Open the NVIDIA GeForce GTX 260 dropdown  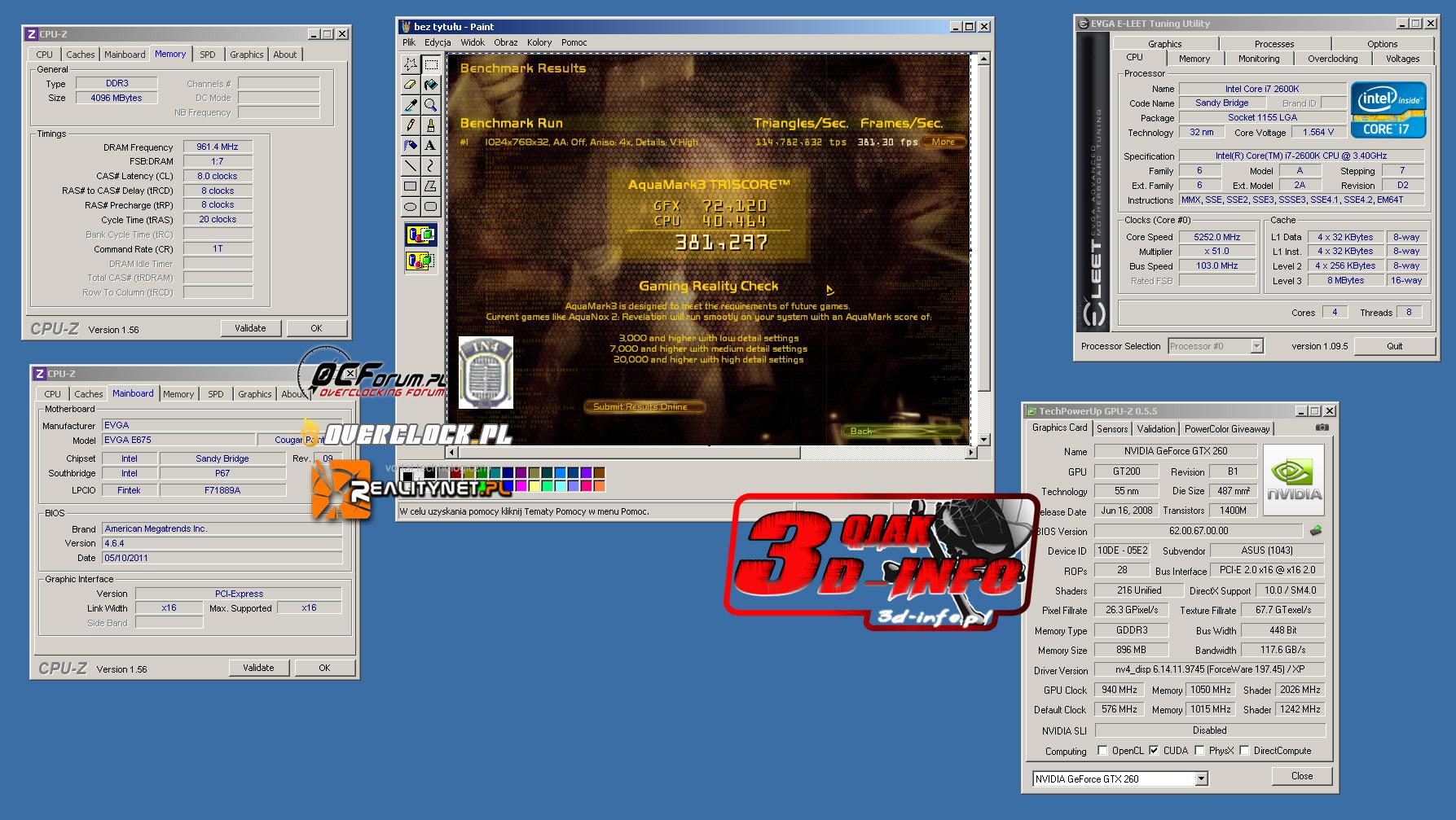coord(1201,779)
